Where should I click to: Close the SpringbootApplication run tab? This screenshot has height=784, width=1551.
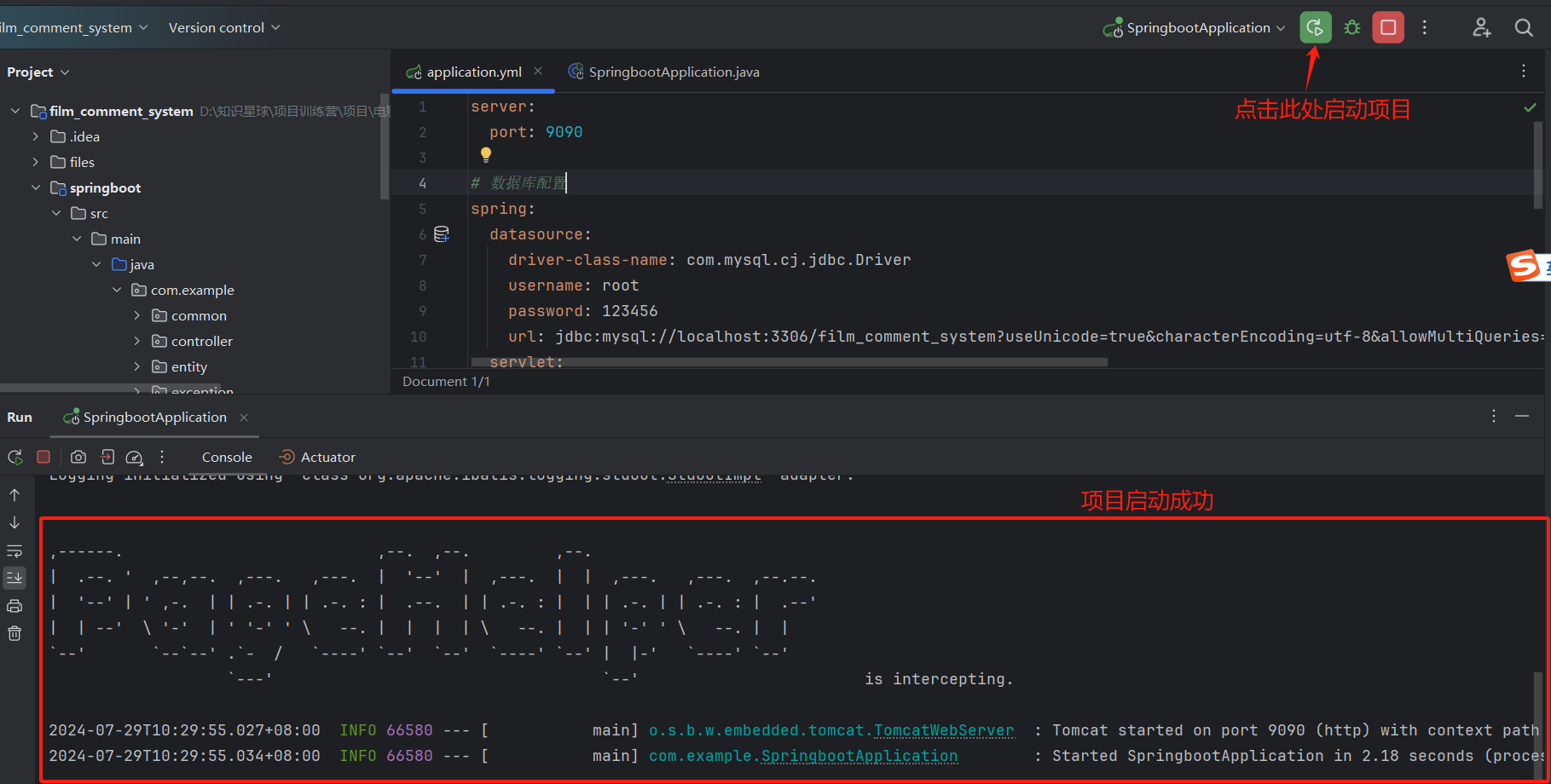tap(244, 418)
